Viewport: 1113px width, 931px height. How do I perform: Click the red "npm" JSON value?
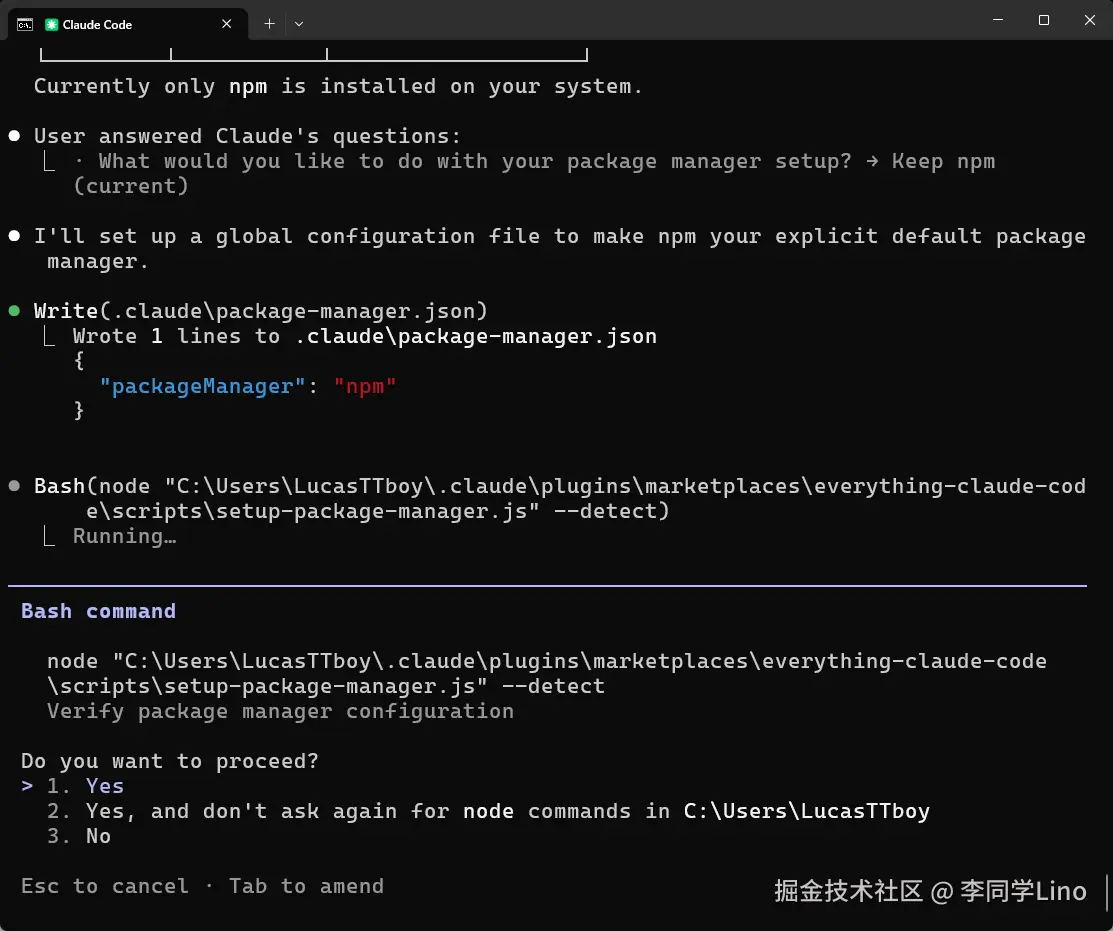click(x=365, y=386)
